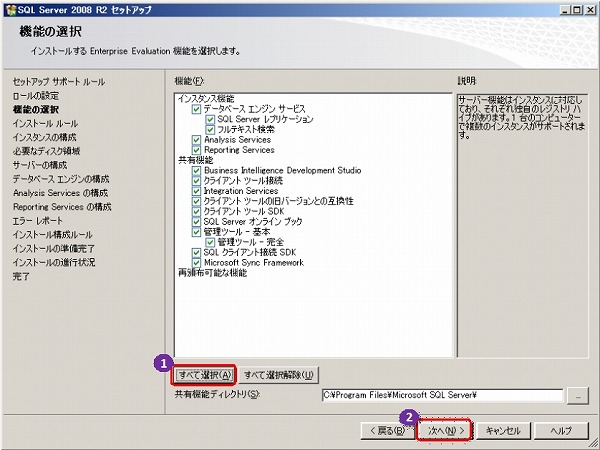The image size is (600, 450).
Task: Minimize the setup window
Action: coord(566,10)
